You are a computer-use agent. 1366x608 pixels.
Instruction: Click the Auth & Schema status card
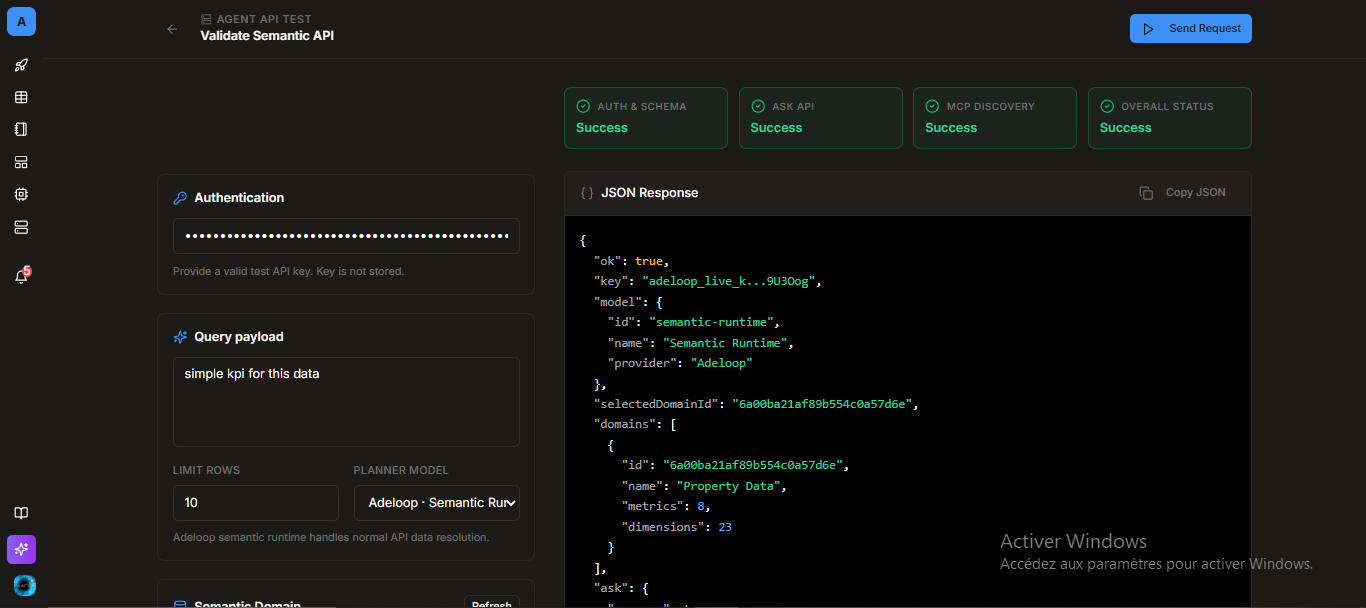tap(646, 118)
